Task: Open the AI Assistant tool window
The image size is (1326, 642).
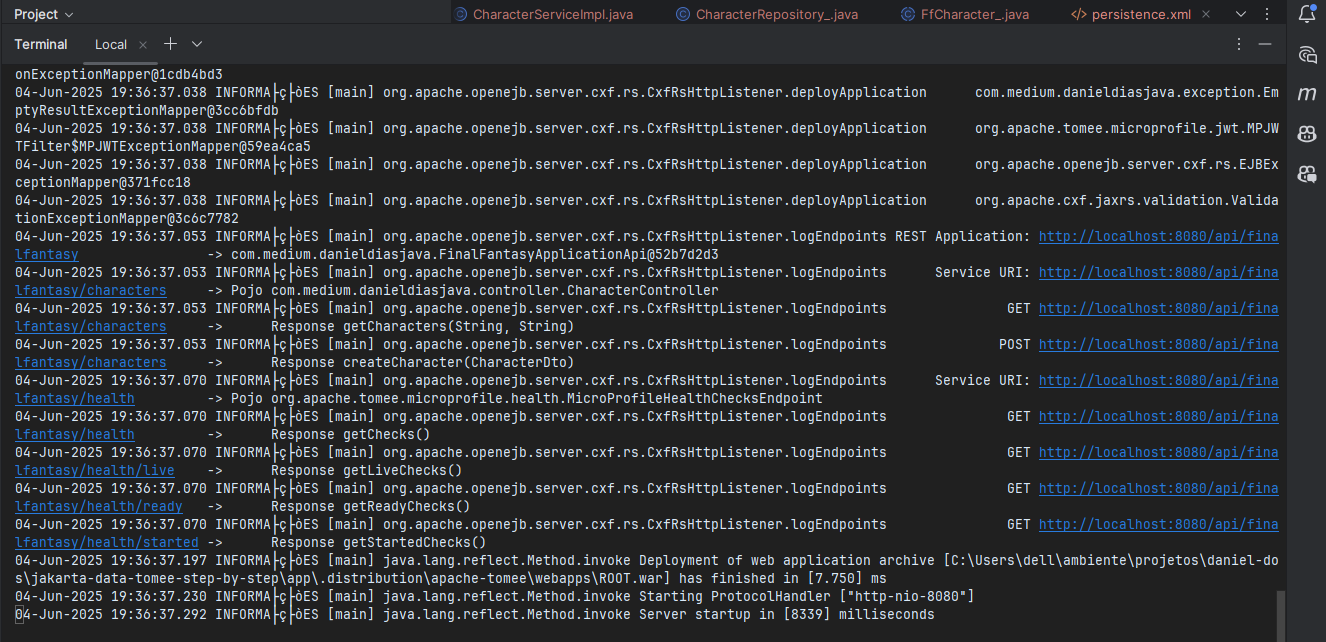Action: (x=1306, y=54)
